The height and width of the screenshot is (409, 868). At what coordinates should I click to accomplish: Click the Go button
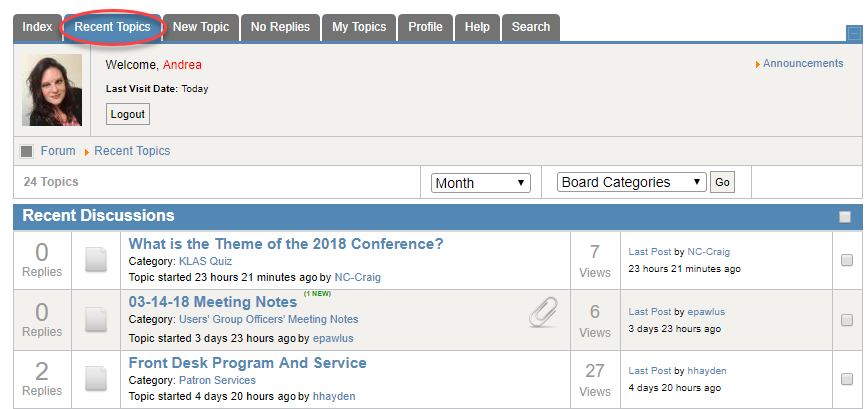(x=721, y=183)
